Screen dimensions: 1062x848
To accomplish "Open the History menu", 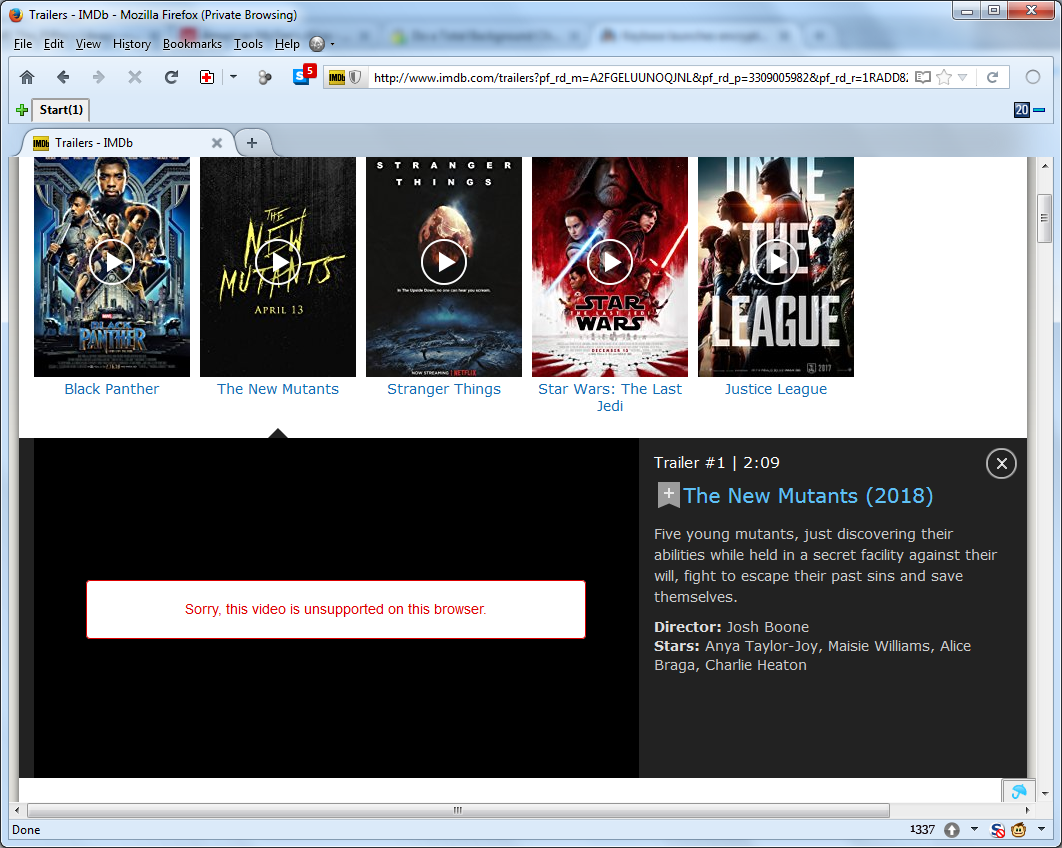I will [x=132, y=44].
